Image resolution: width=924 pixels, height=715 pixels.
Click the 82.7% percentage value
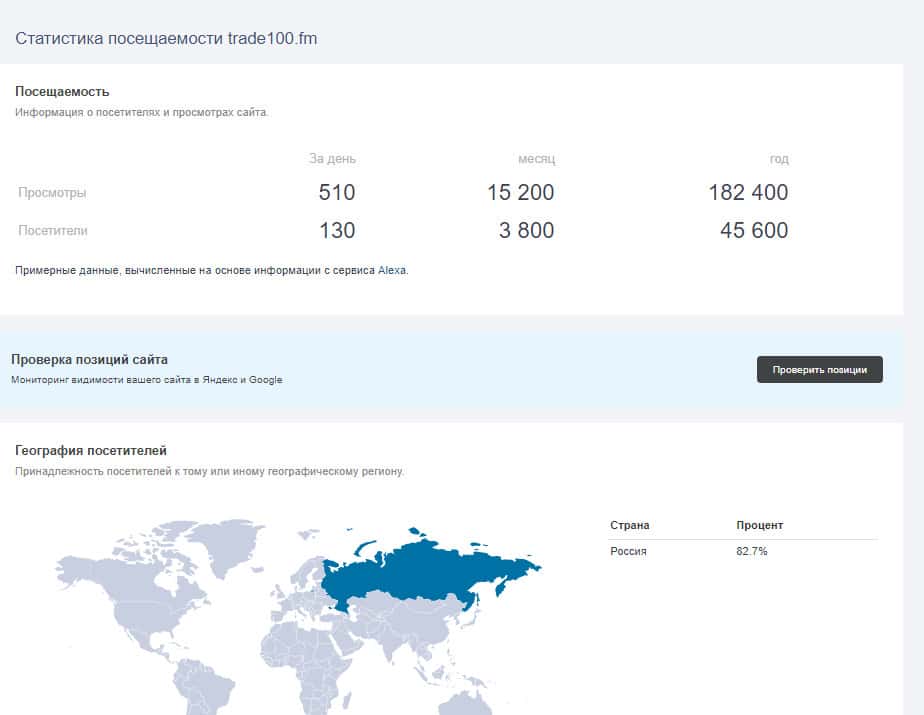(x=751, y=552)
